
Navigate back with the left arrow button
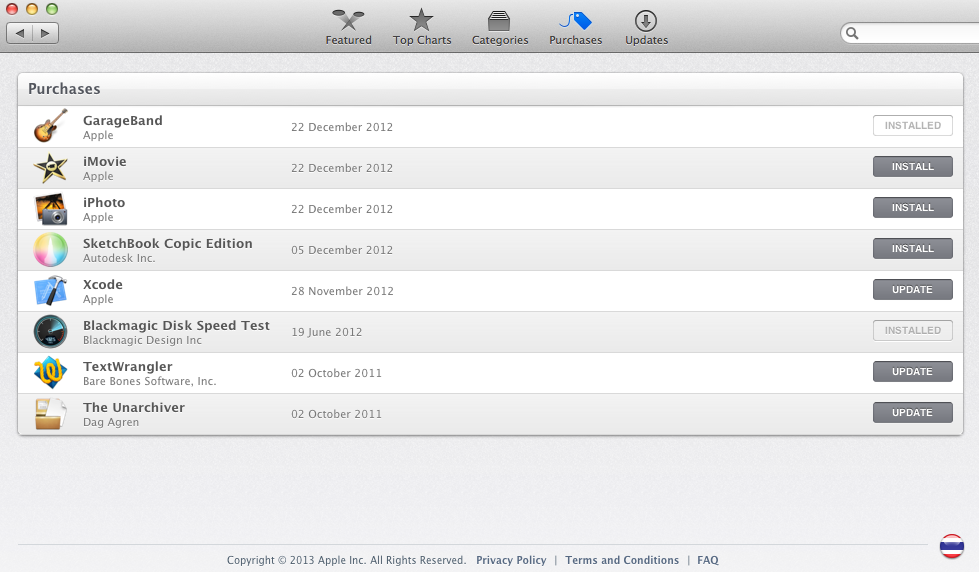[x=20, y=33]
